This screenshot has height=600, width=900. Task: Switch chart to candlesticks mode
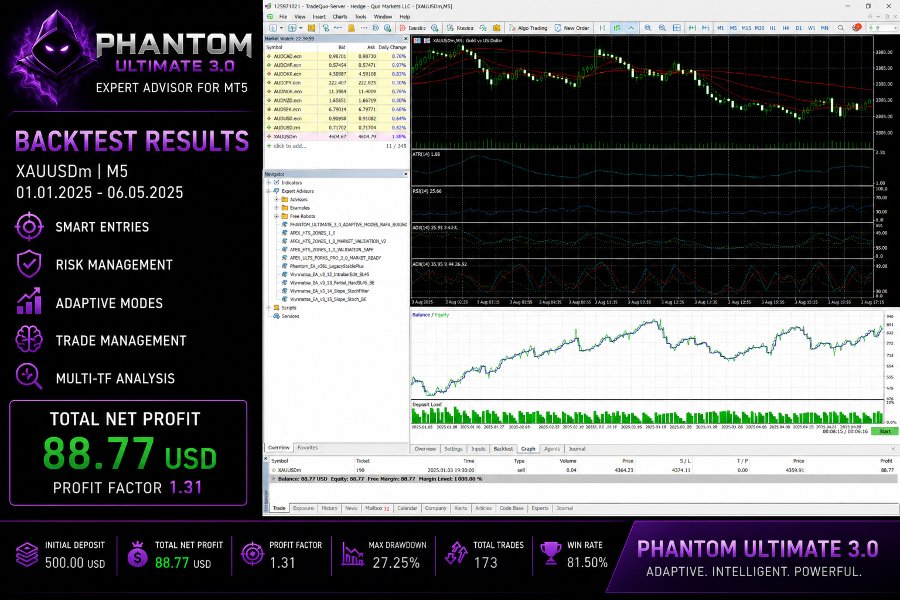[x=616, y=28]
